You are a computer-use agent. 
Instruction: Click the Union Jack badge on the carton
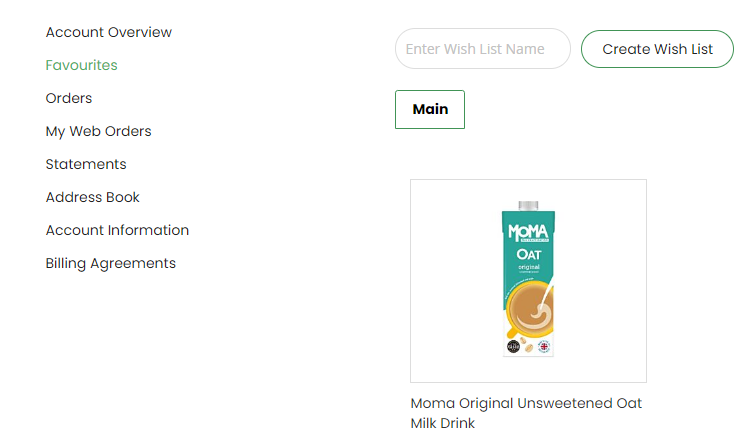[x=544, y=346]
